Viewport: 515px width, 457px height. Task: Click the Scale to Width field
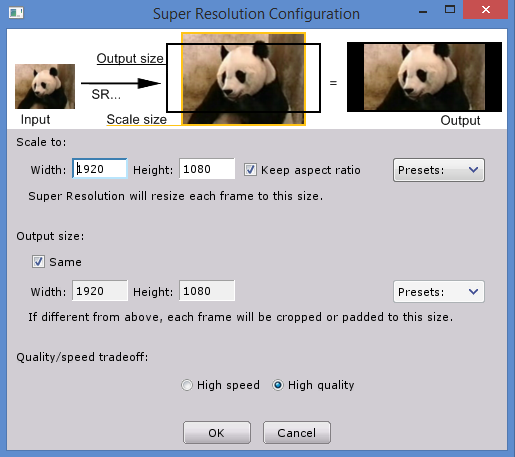click(100, 169)
